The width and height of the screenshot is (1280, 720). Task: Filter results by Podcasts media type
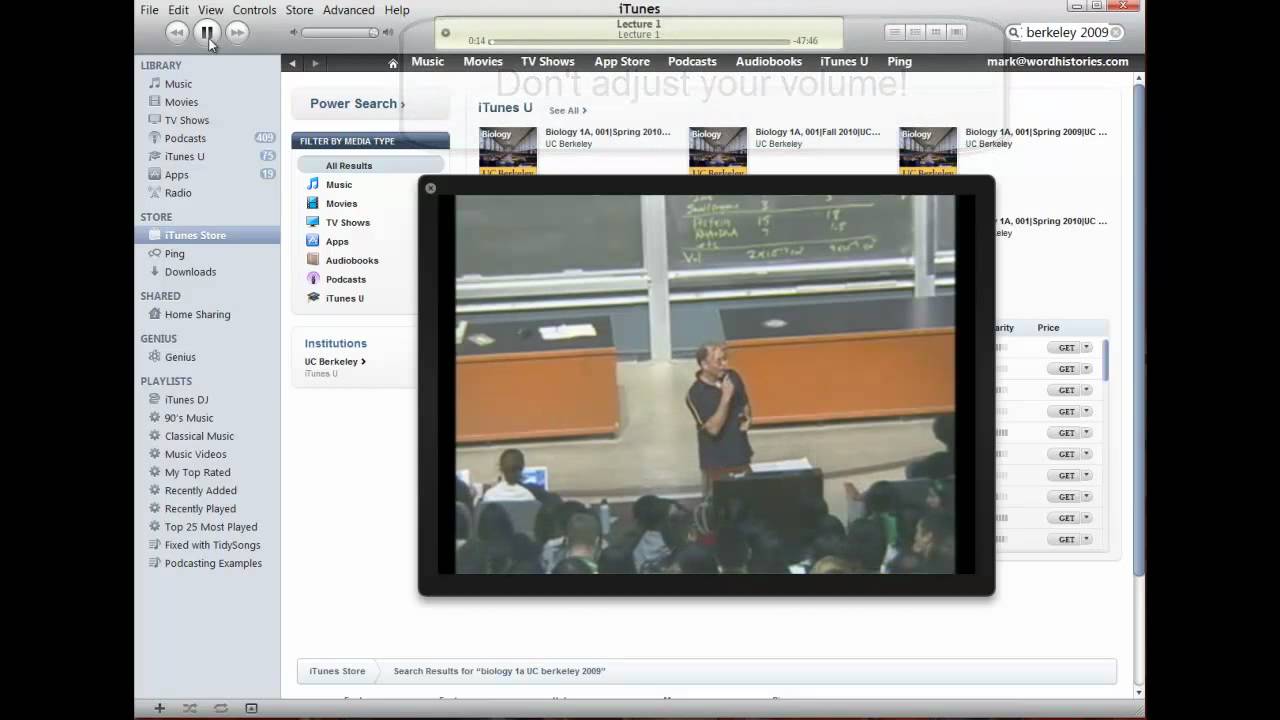[x=346, y=279]
